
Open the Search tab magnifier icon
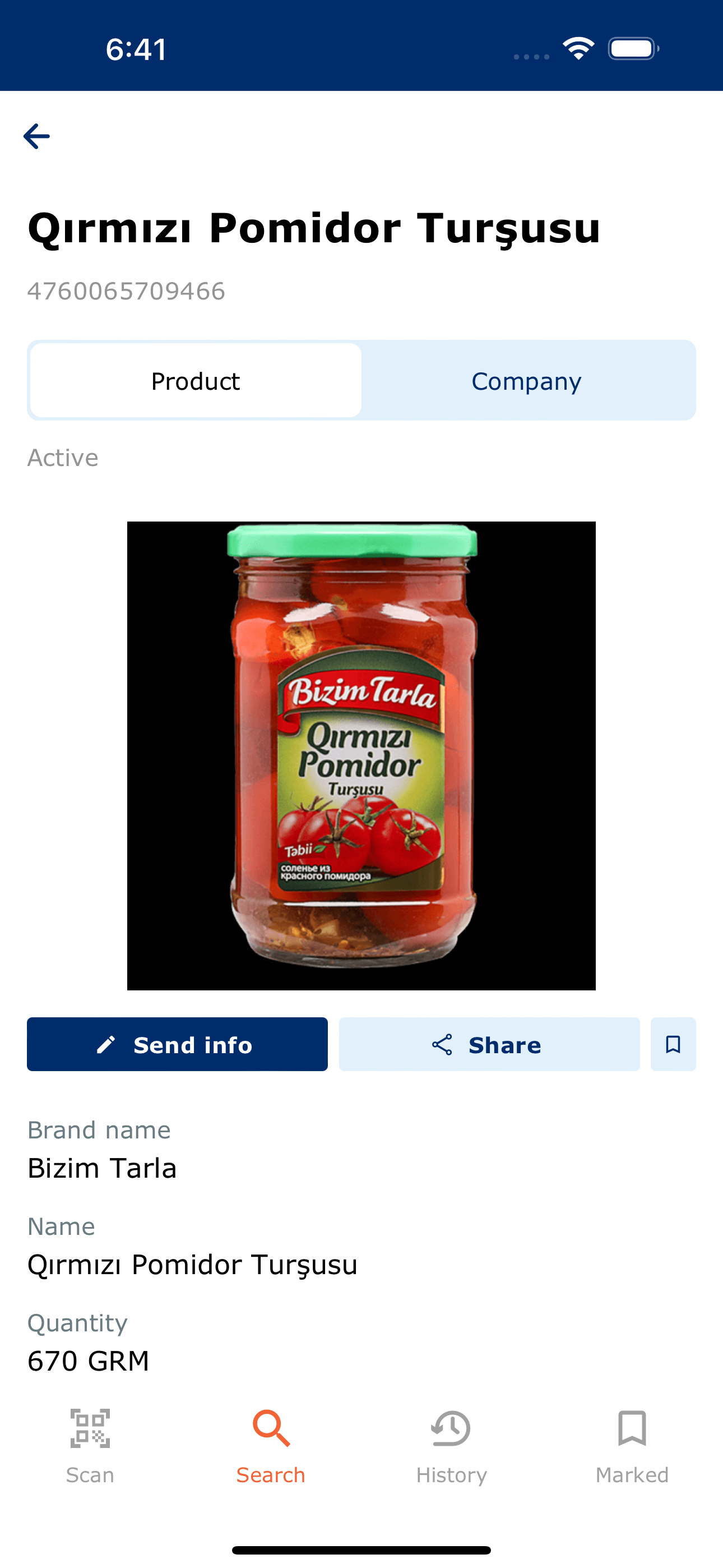tap(271, 1427)
